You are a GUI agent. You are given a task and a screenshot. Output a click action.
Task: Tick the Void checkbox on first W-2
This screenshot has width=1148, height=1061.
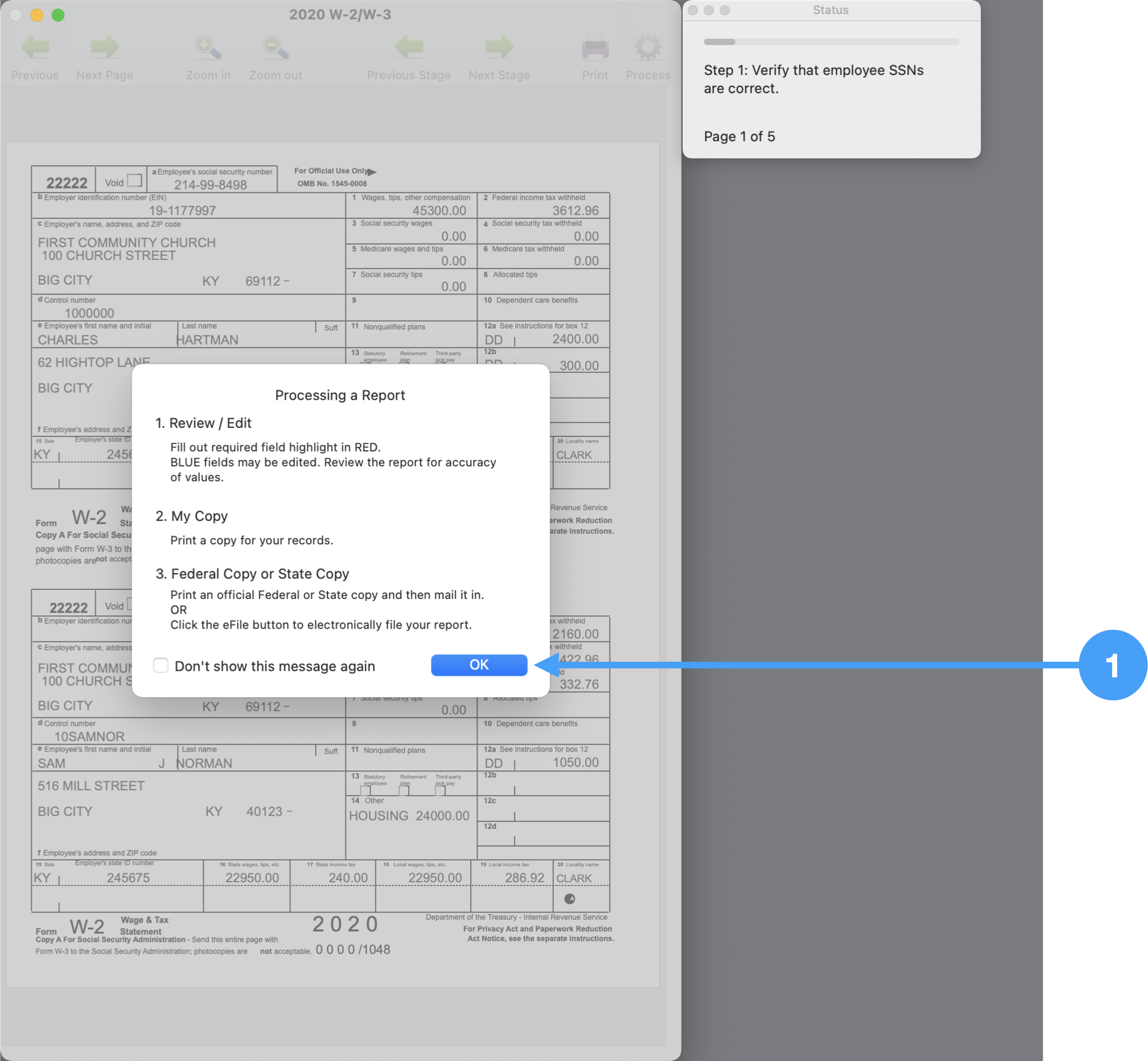[x=135, y=180]
